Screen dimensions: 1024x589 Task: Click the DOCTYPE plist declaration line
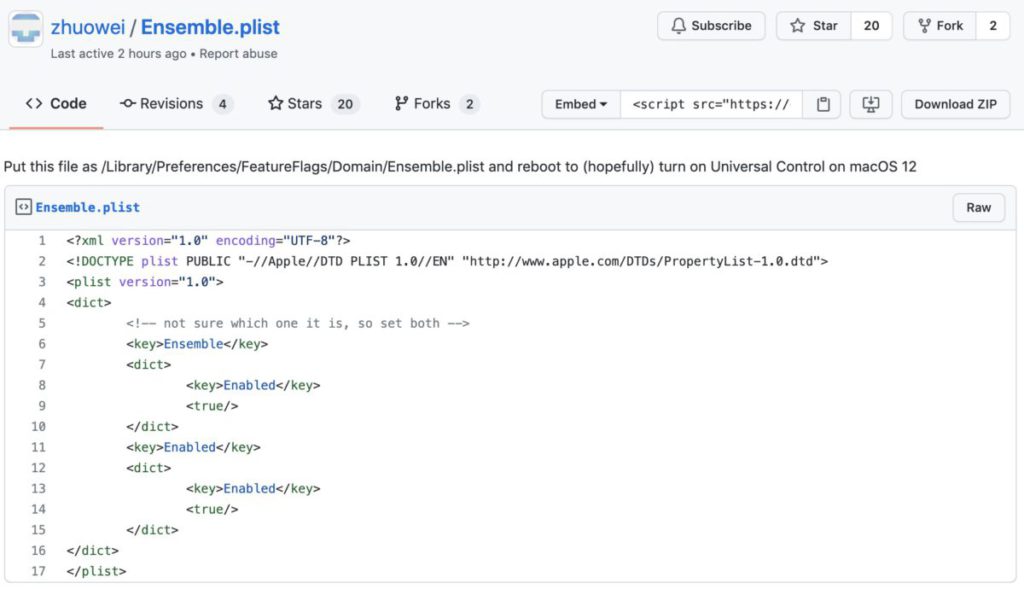(x=447, y=261)
